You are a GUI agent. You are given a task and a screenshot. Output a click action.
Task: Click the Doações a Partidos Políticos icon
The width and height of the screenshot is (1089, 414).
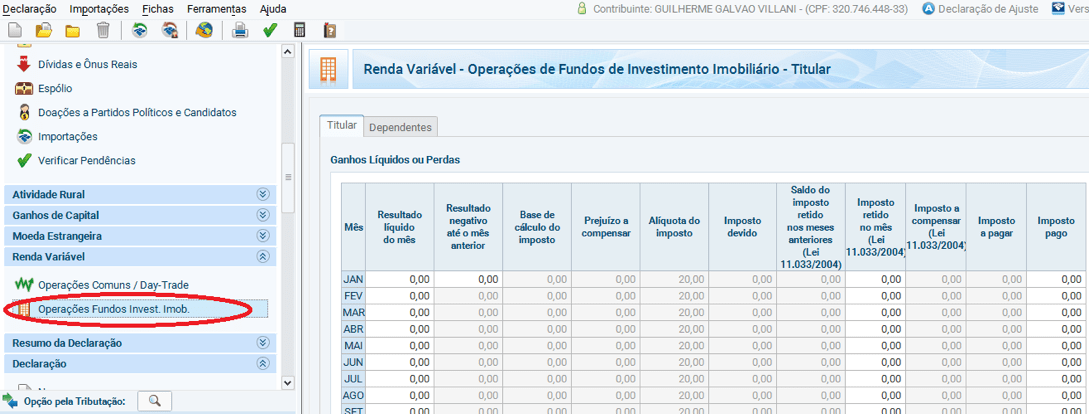click(x=24, y=113)
